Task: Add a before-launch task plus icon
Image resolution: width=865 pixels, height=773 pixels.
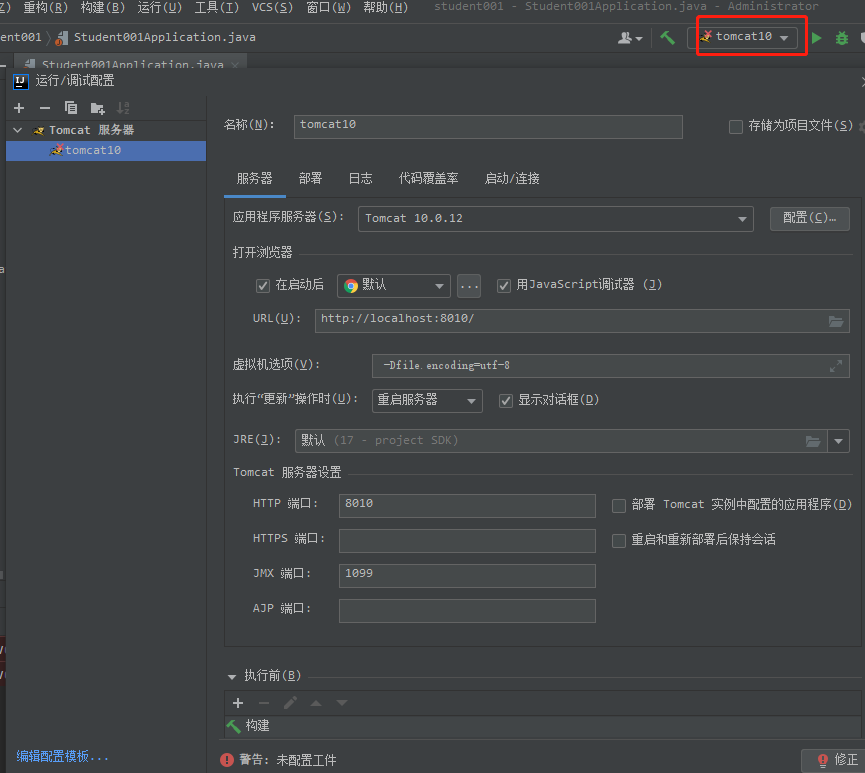Action: [238, 703]
